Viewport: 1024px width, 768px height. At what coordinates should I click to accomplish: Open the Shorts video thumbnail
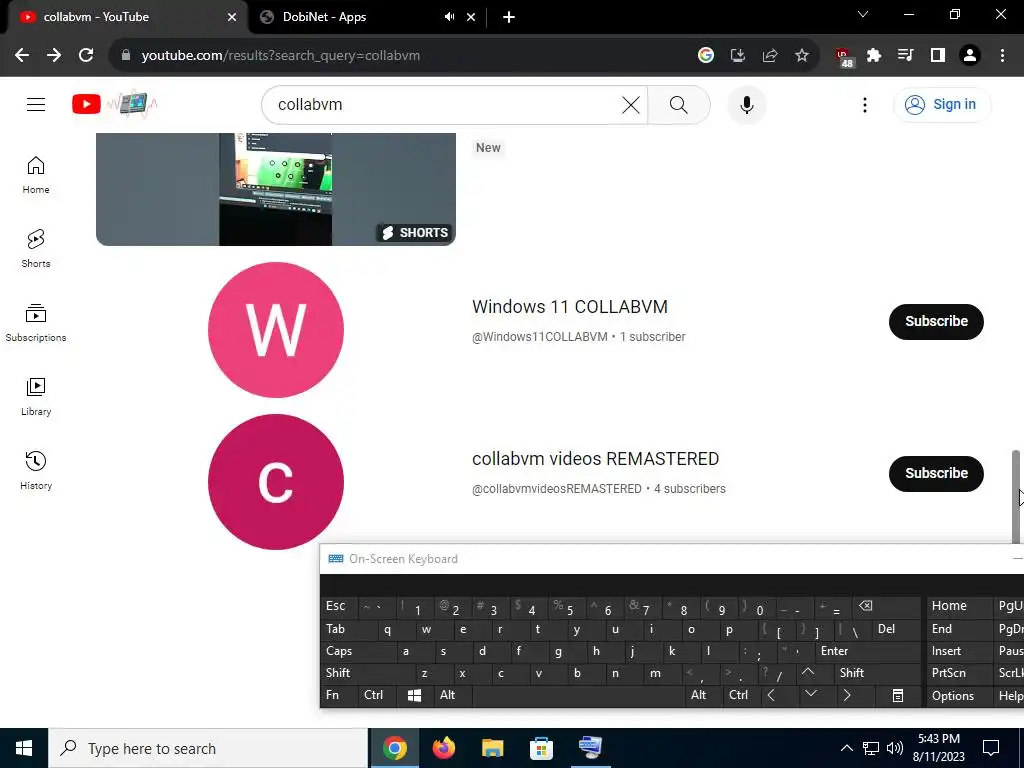pyautogui.click(x=276, y=189)
